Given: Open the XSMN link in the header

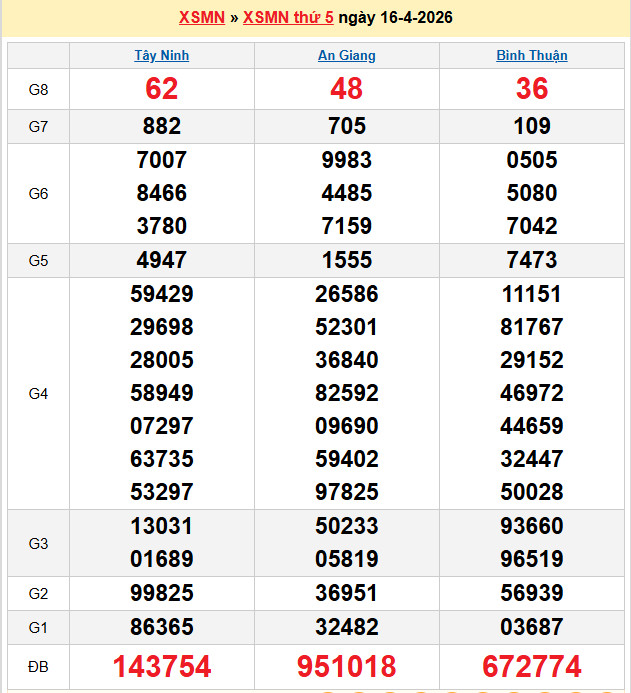Looking at the screenshot, I should click(201, 18).
